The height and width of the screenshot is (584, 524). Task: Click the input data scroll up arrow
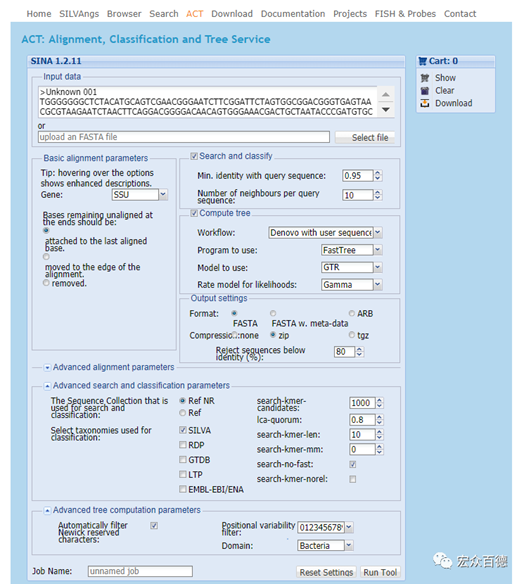coord(386,95)
